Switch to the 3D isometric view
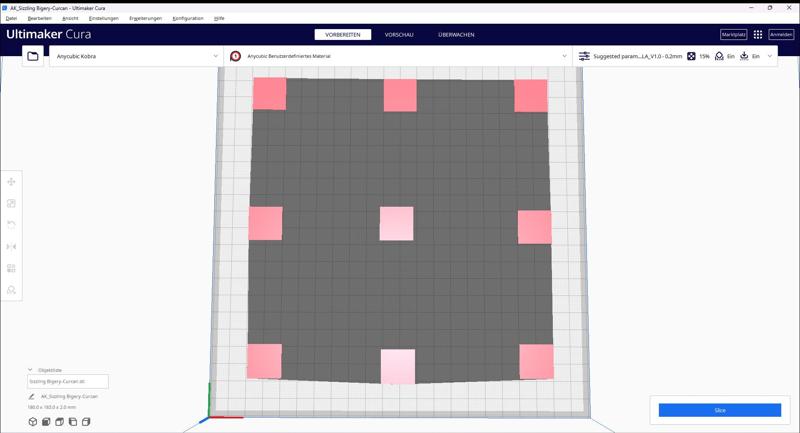The image size is (800, 433). [33, 422]
